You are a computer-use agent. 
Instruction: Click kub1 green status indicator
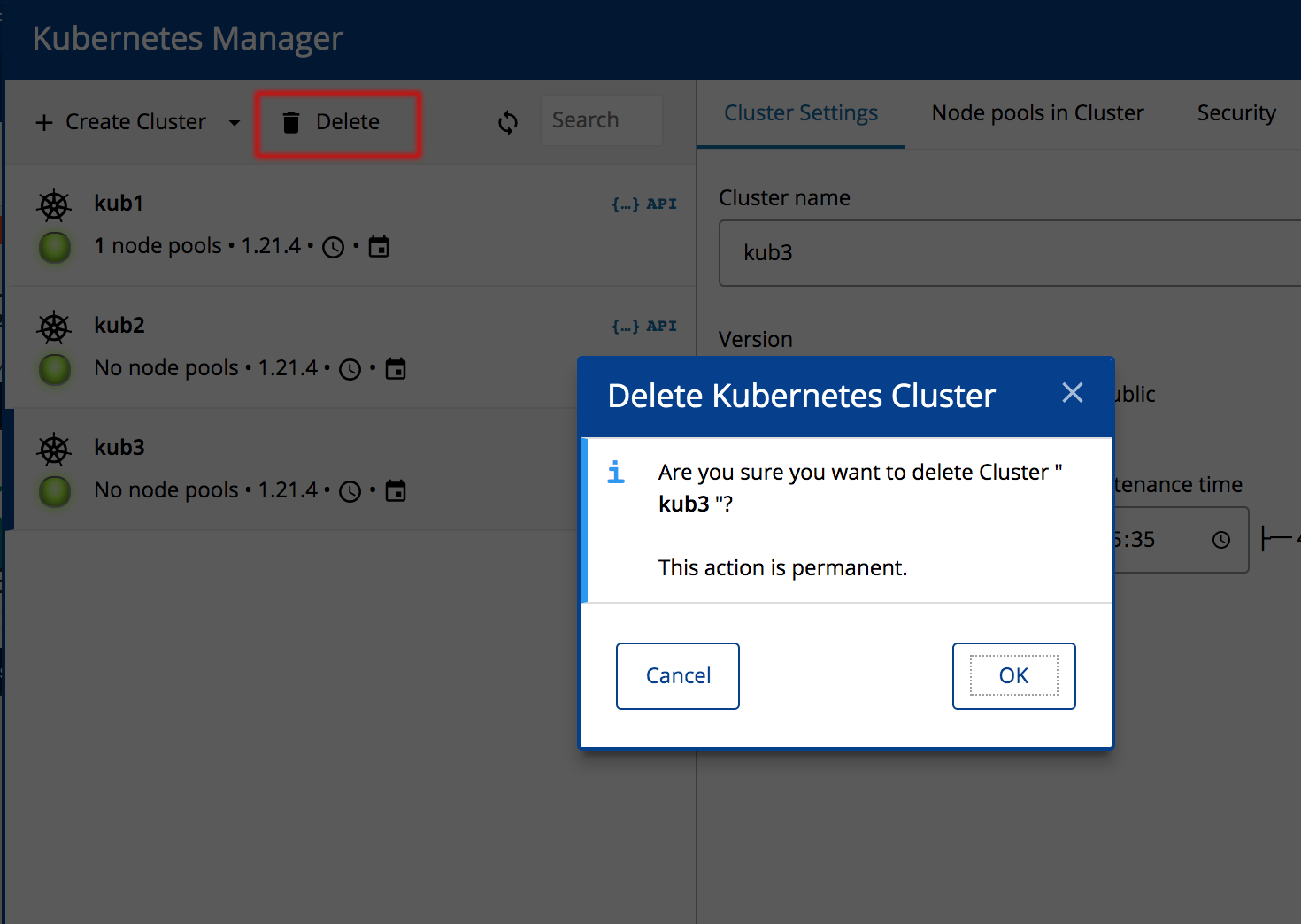[55, 247]
